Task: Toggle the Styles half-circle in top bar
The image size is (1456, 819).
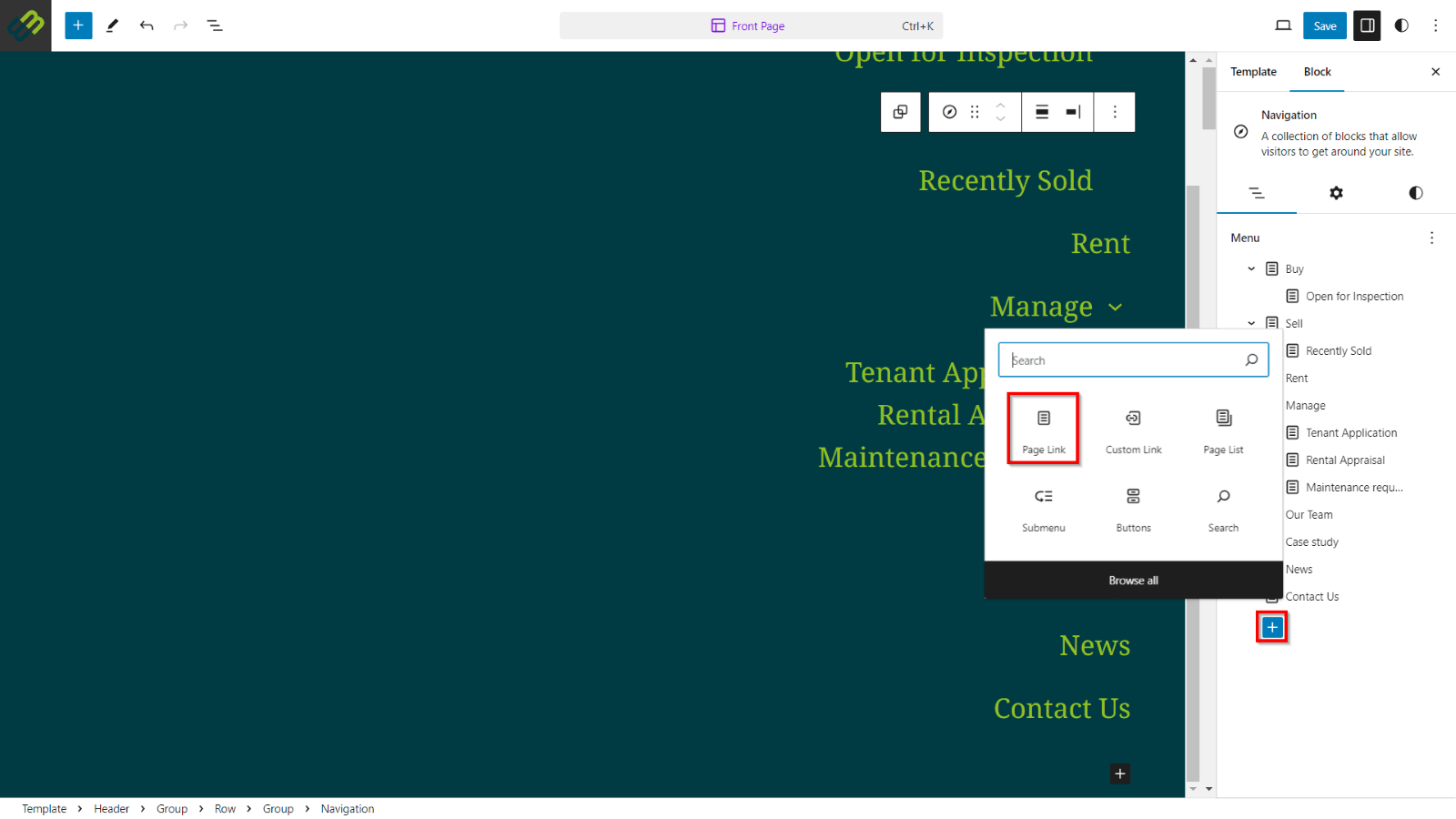Action: tap(1401, 25)
